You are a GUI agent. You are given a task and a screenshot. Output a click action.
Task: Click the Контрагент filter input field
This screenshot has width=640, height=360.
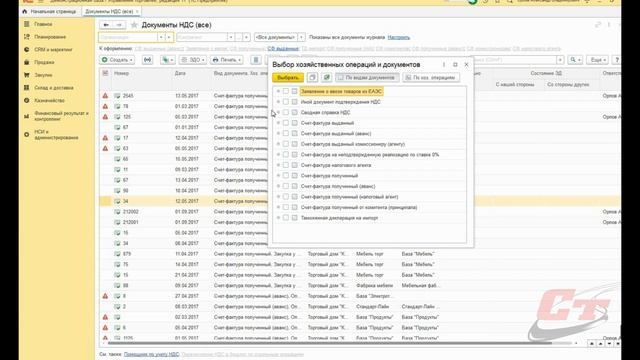coord(202,37)
